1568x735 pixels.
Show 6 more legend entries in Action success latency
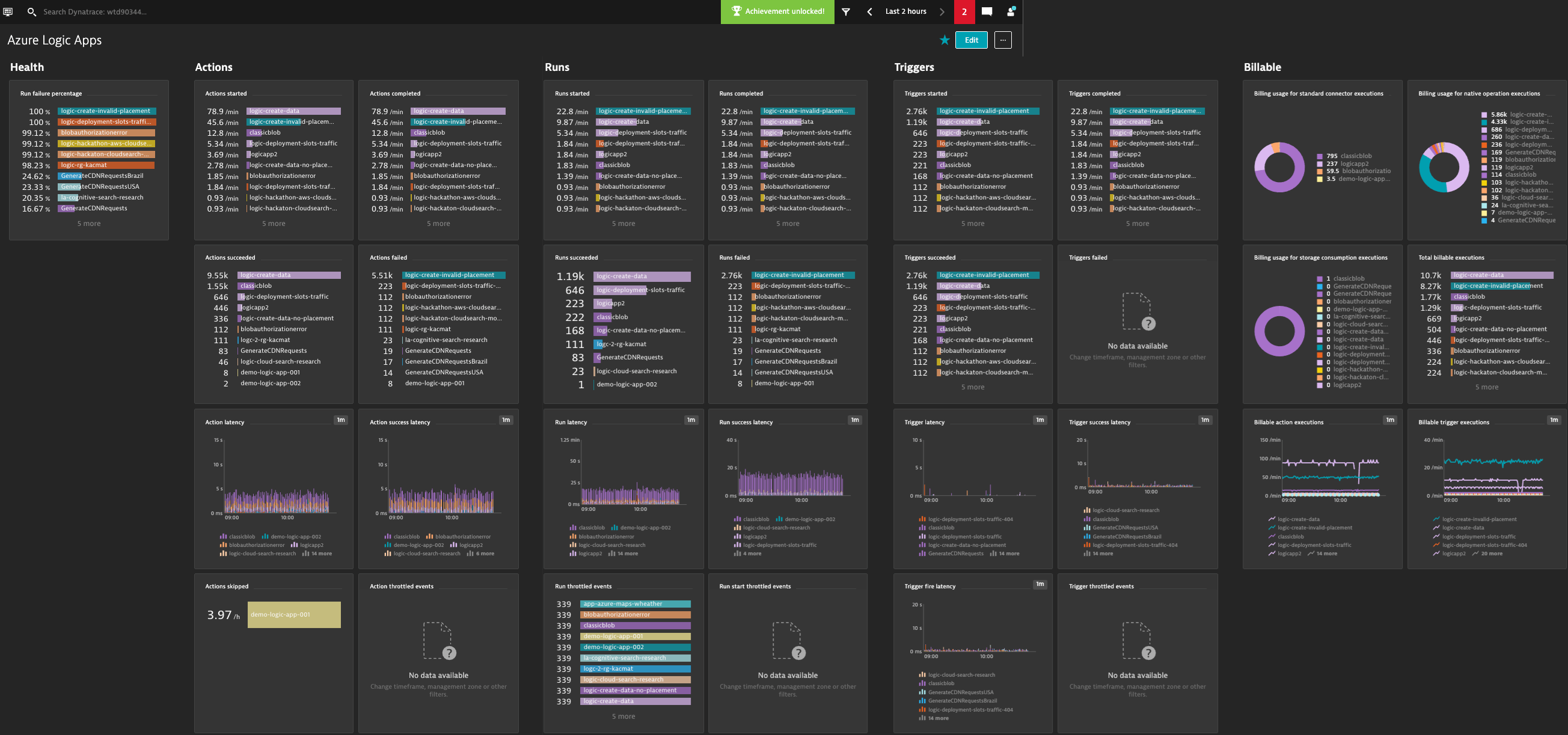point(480,554)
